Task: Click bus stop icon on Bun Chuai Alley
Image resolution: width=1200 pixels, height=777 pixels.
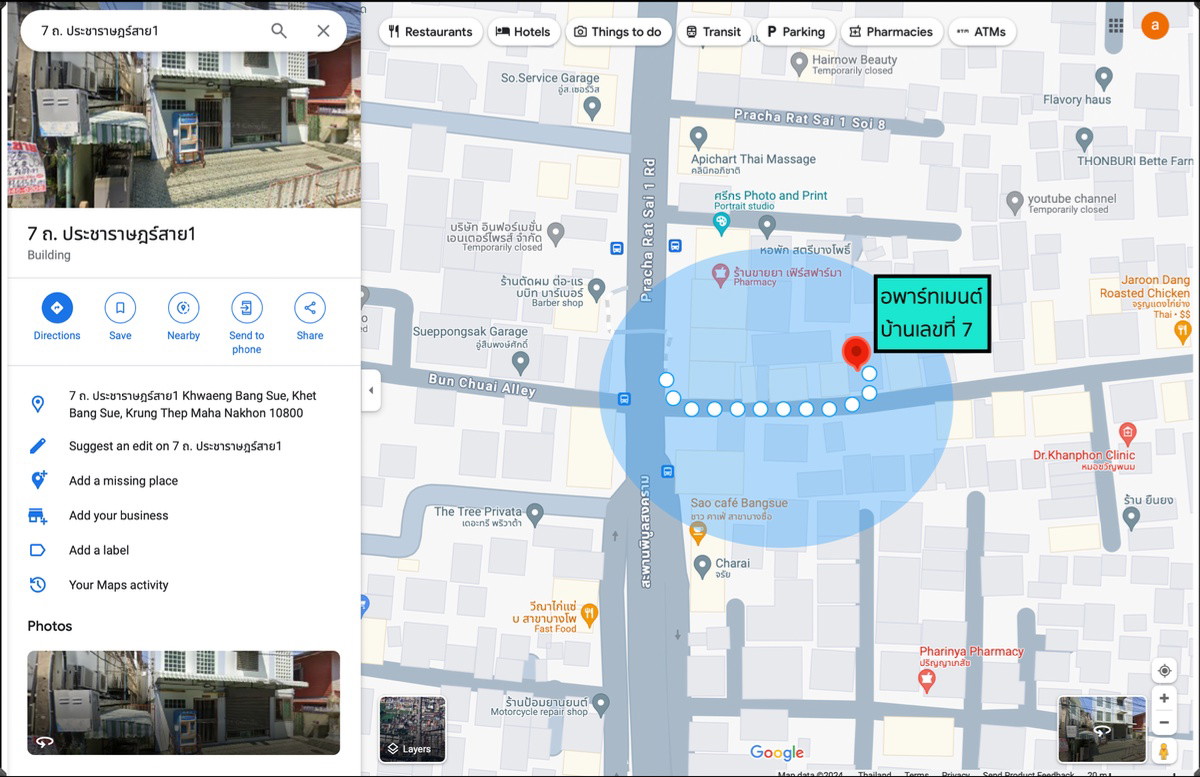Action: 624,399
